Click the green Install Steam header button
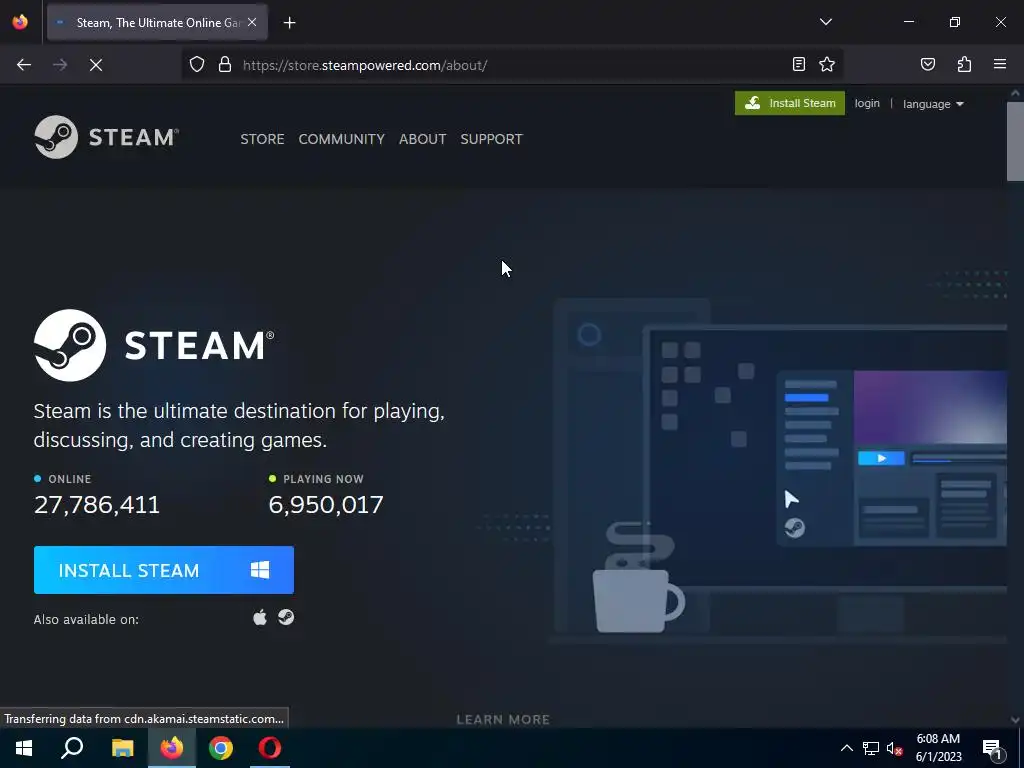 click(x=790, y=103)
